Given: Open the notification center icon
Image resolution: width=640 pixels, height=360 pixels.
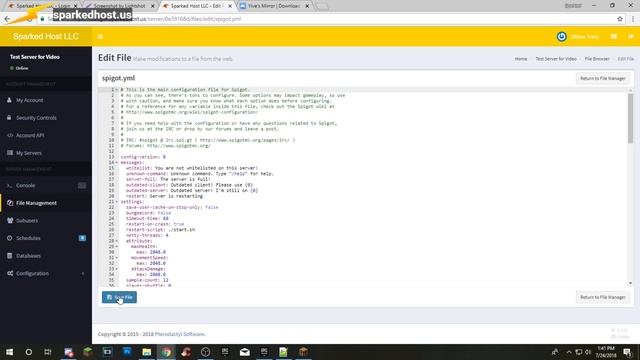Looking at the screenshot, I should (627, 352).
